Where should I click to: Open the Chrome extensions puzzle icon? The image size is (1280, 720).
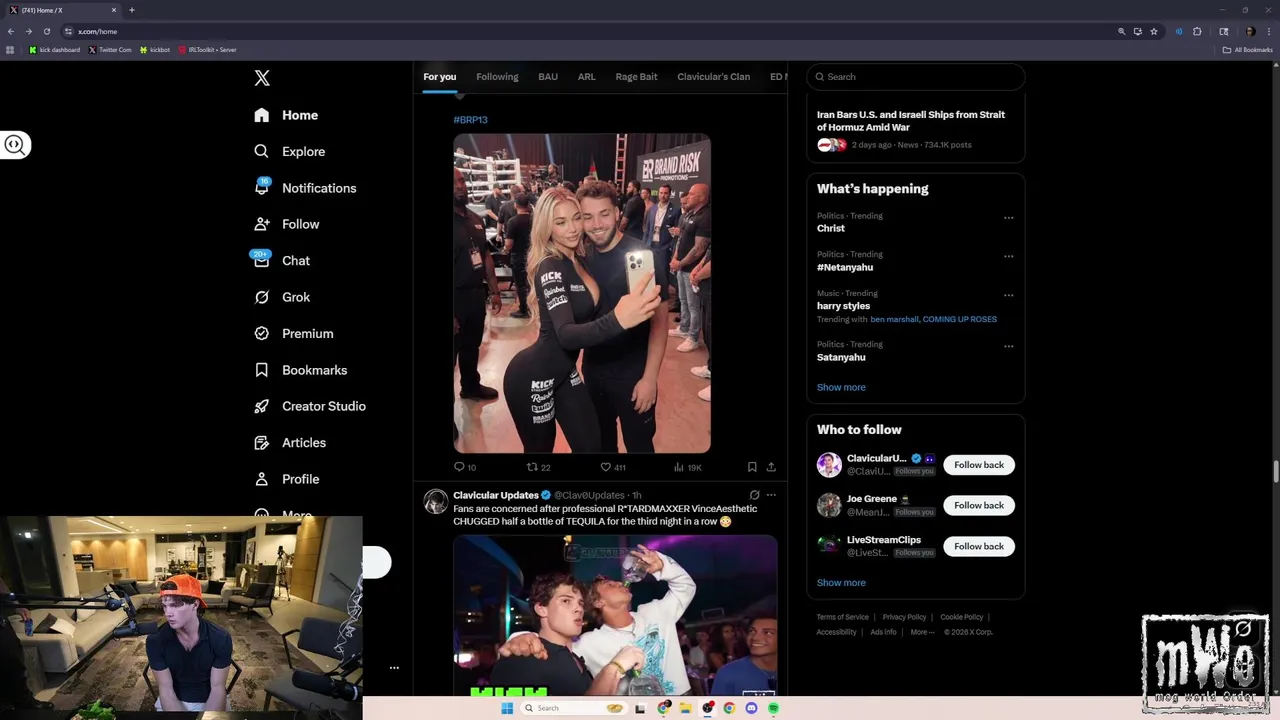(1197, 31)
